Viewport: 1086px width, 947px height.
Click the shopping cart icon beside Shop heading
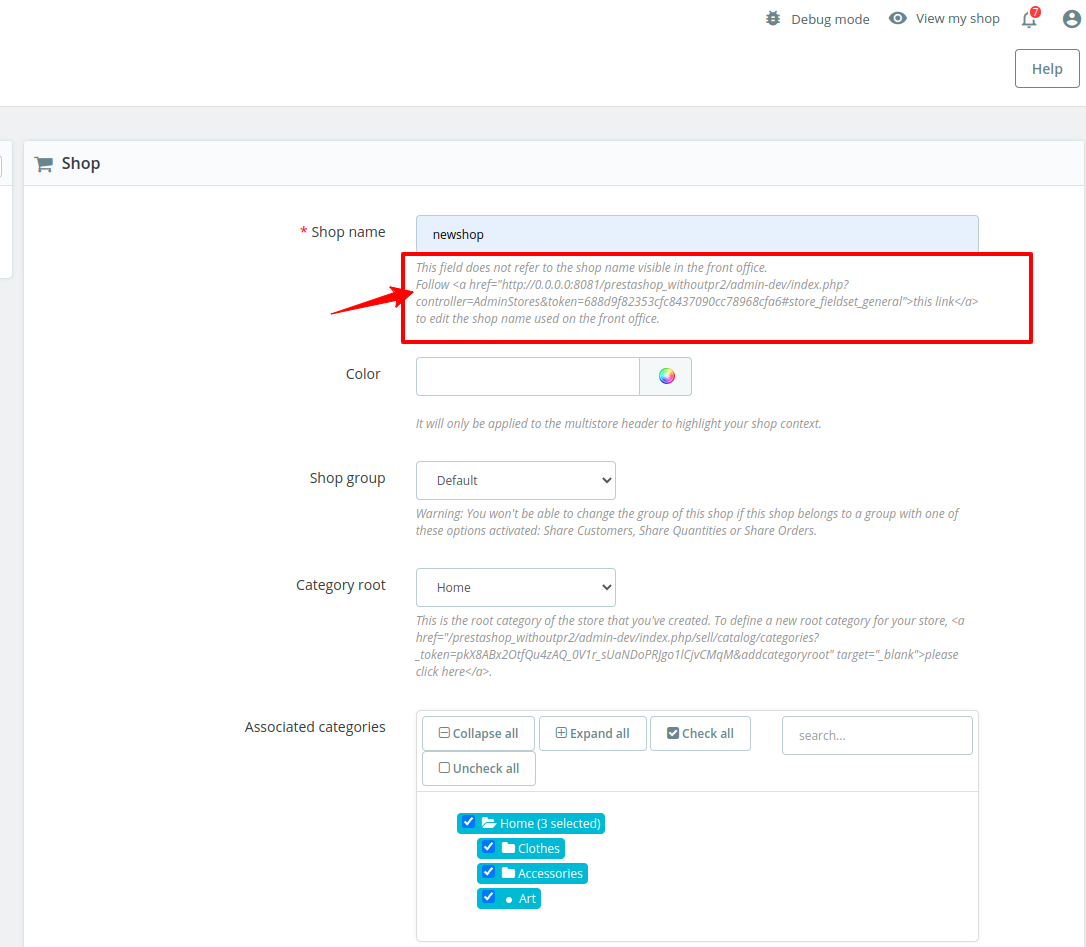coord(43,163)
